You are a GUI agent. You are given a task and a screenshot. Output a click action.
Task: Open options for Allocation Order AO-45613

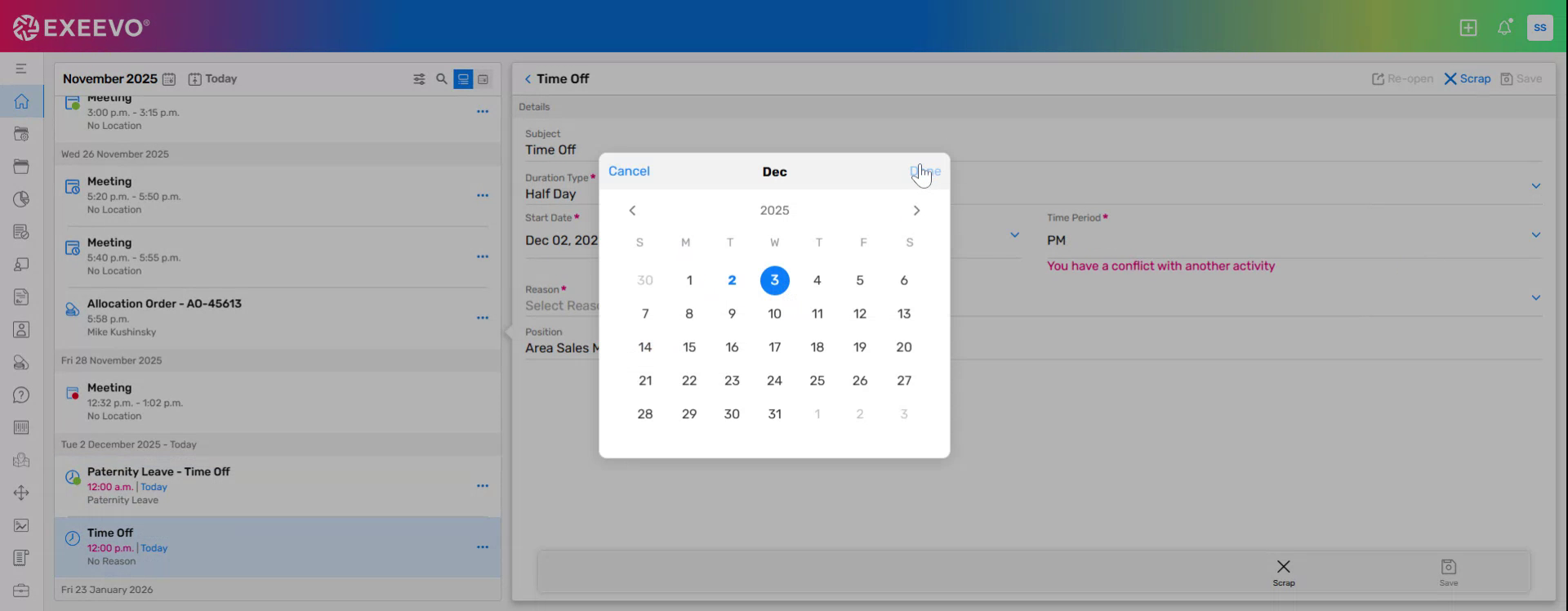[483, 318]
